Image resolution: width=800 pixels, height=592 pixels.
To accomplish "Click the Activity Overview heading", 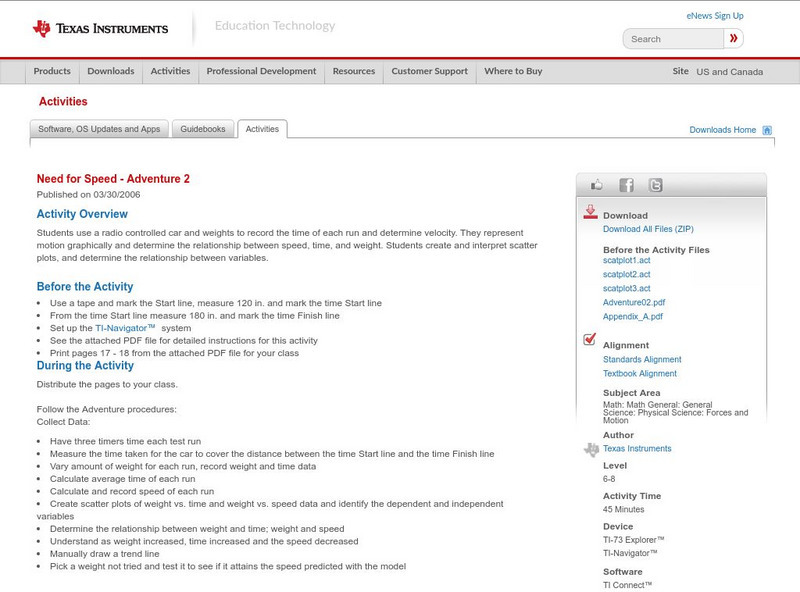I will coord(82,214).
